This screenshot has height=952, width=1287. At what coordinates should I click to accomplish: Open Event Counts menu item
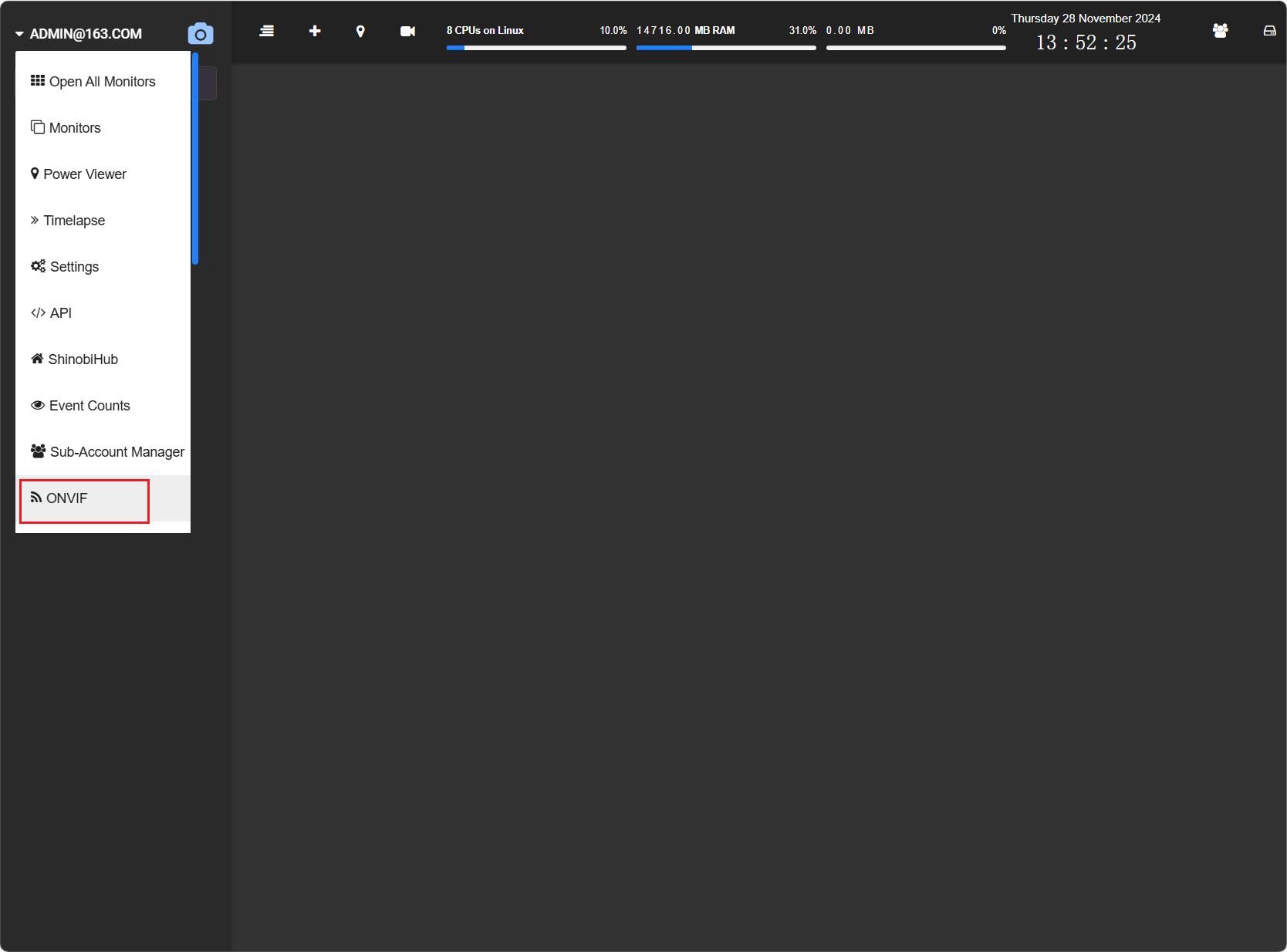[x=103, y=406]
